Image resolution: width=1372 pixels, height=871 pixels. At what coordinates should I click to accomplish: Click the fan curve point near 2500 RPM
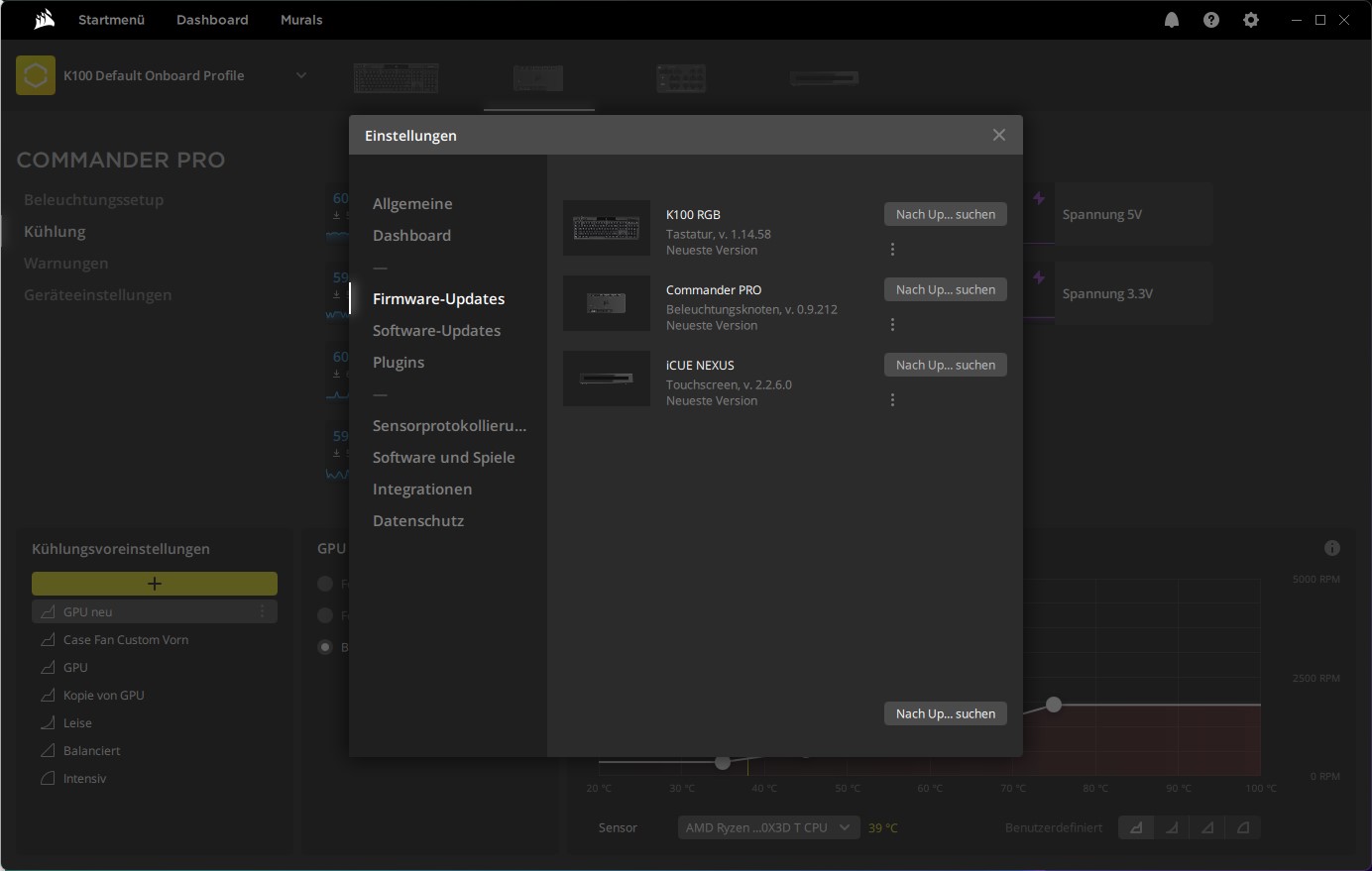(x=1054, y=705)
